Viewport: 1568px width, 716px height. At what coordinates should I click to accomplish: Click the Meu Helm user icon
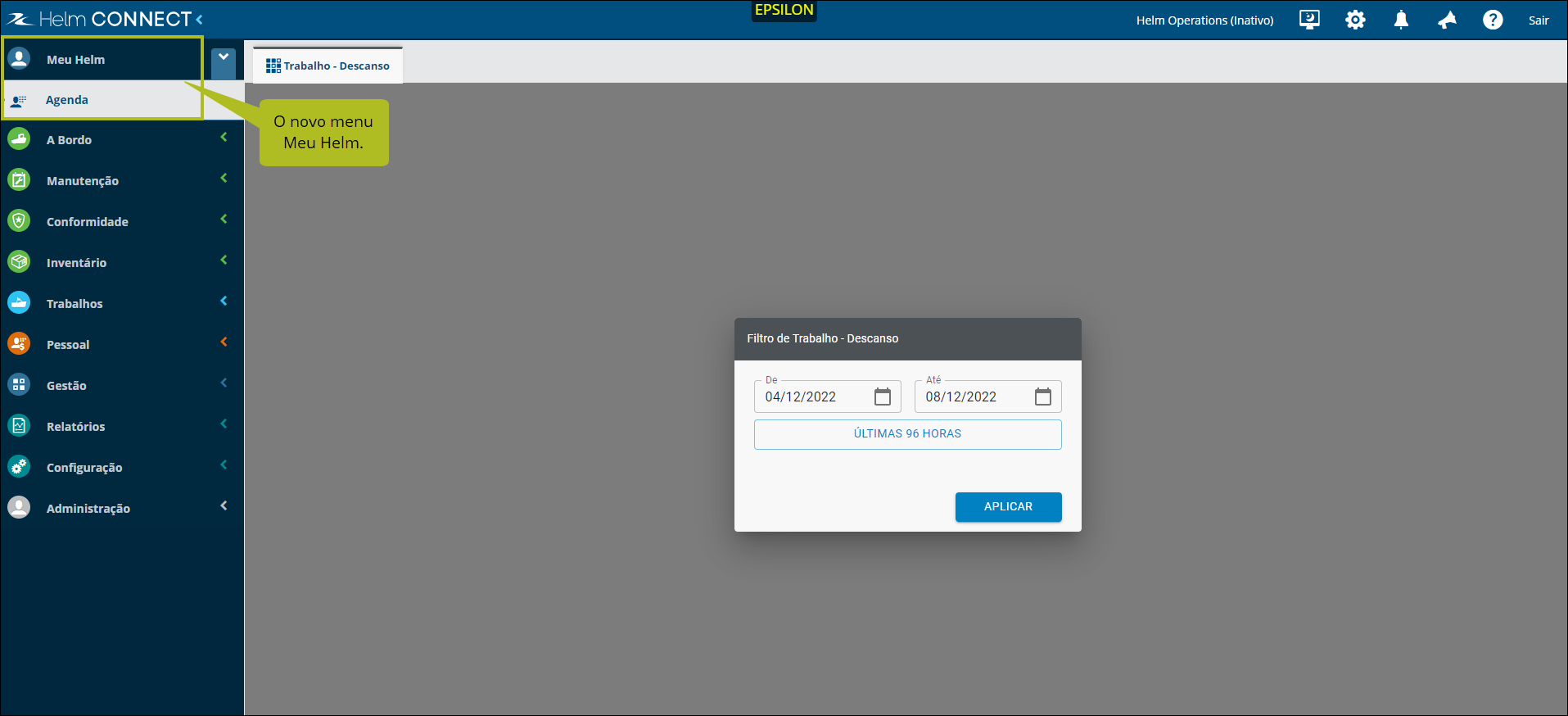pyautogui.click(x=19, y=59)
